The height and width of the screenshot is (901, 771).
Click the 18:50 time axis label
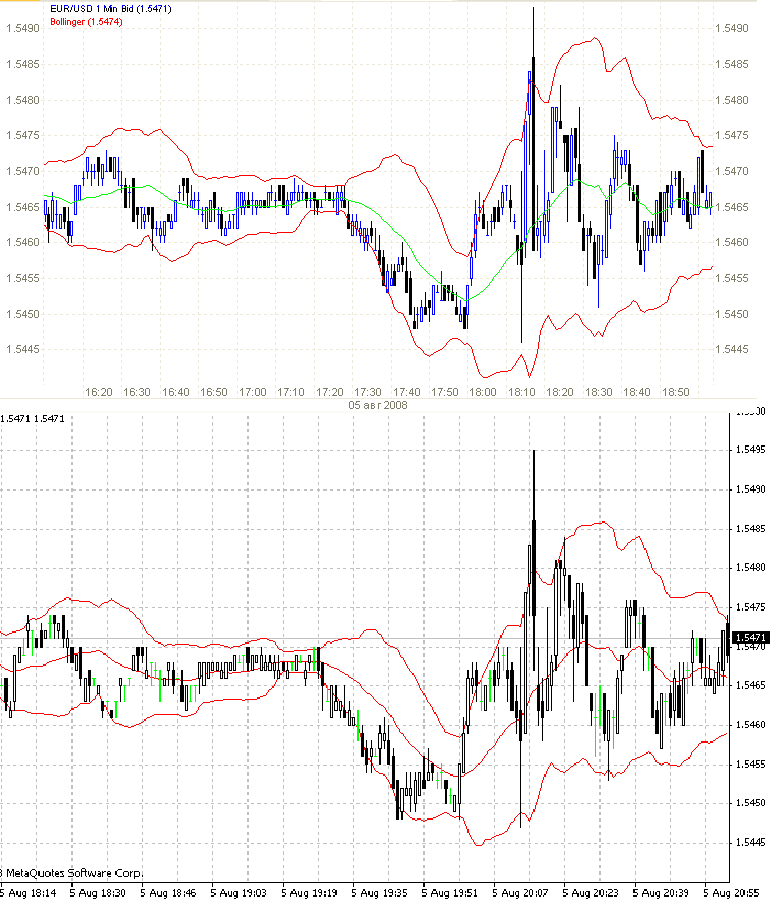[x=675, y=392]
